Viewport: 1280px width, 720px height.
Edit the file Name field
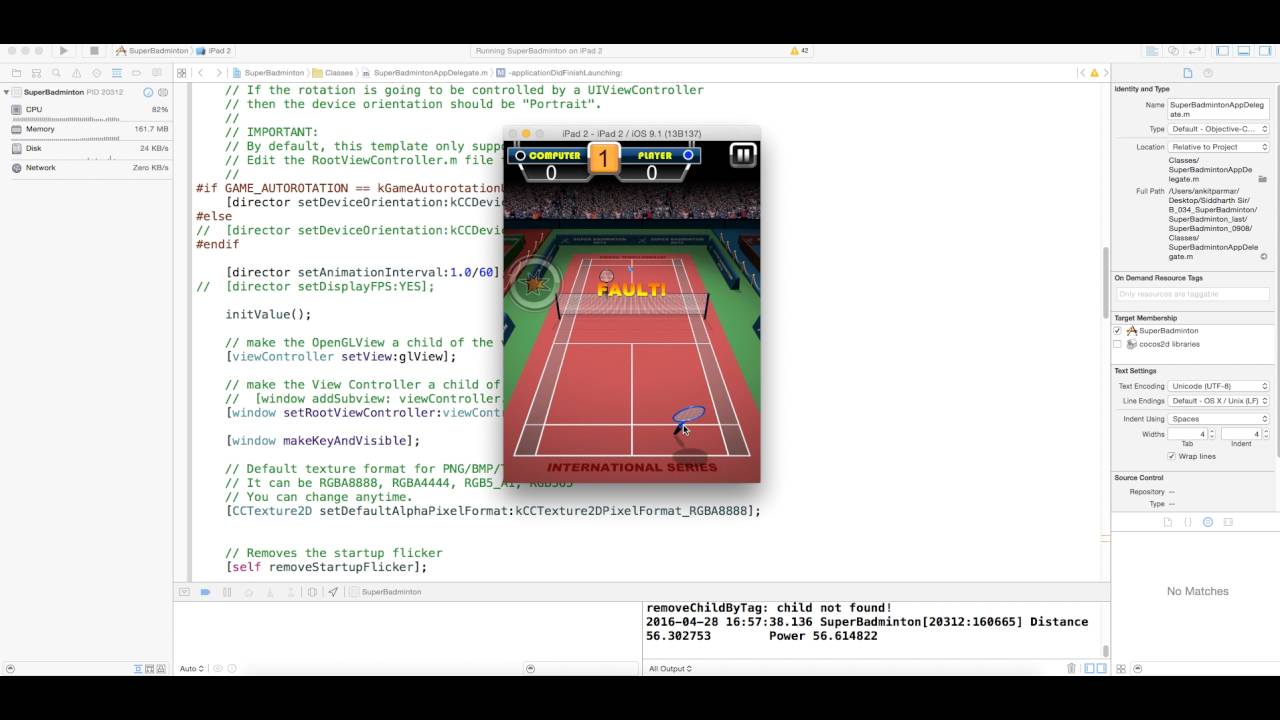1218,109
